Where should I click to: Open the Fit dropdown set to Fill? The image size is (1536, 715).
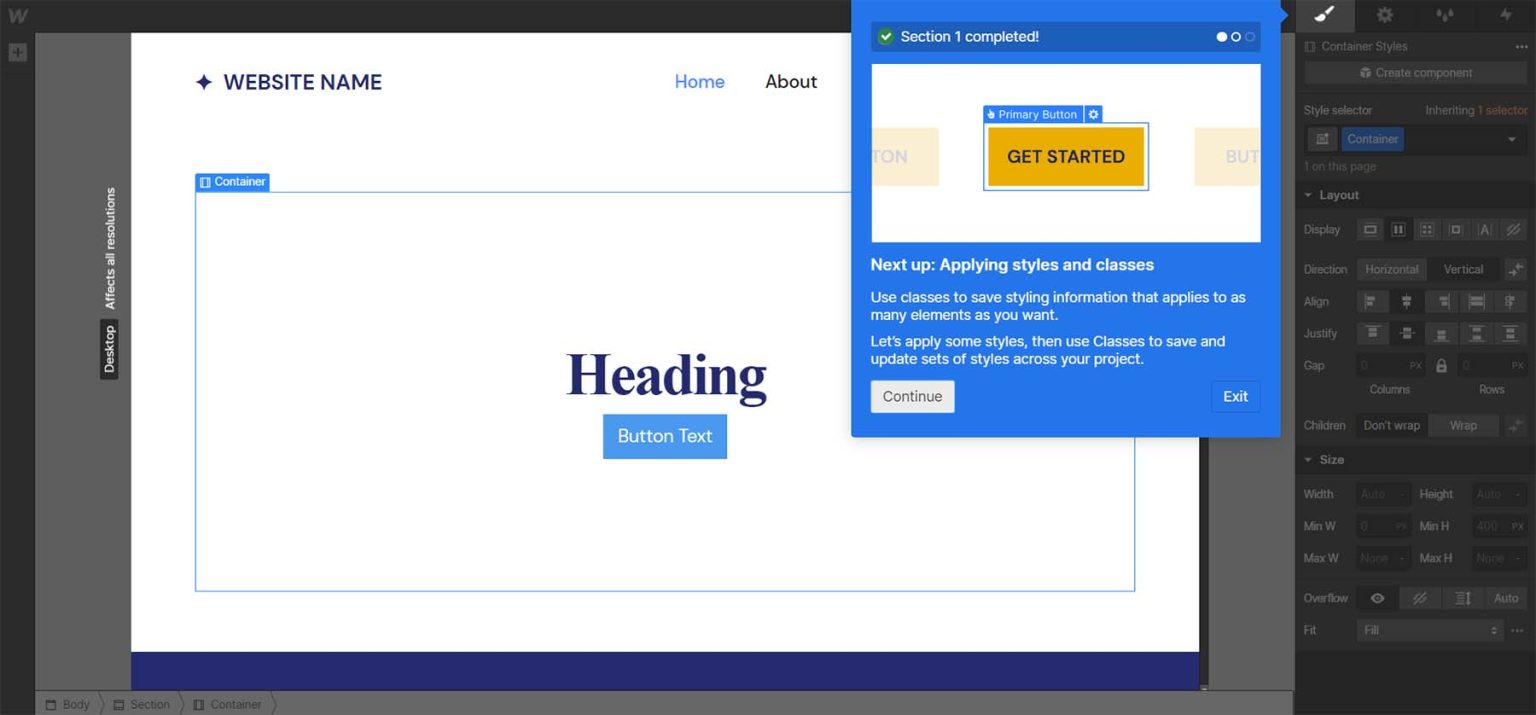(1430, 630)
